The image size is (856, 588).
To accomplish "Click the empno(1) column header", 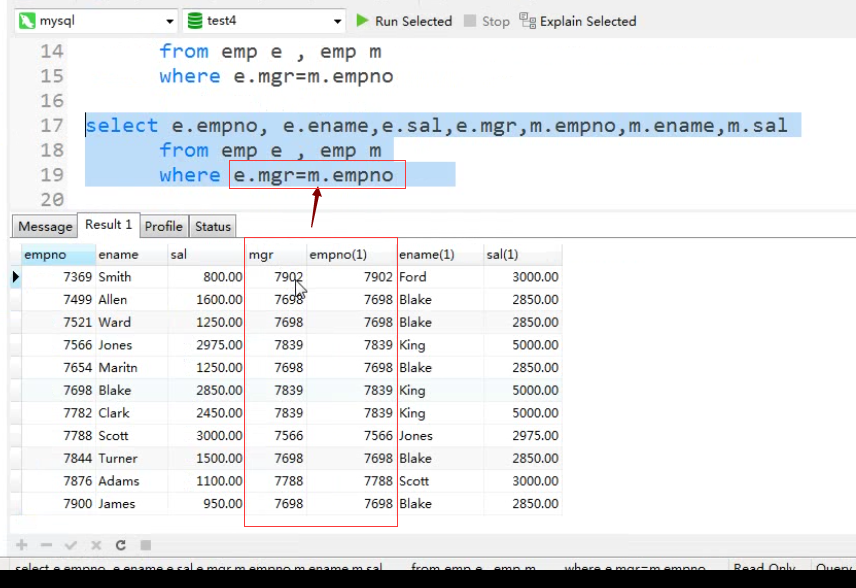I will 351,254.
